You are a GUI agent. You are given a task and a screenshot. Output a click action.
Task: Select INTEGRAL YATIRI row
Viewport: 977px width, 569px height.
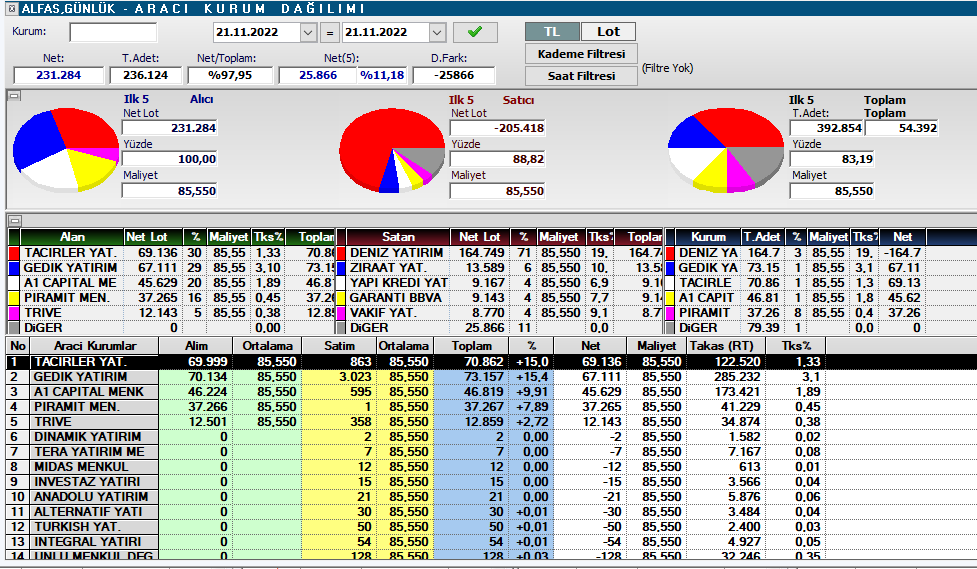point(492,542)
